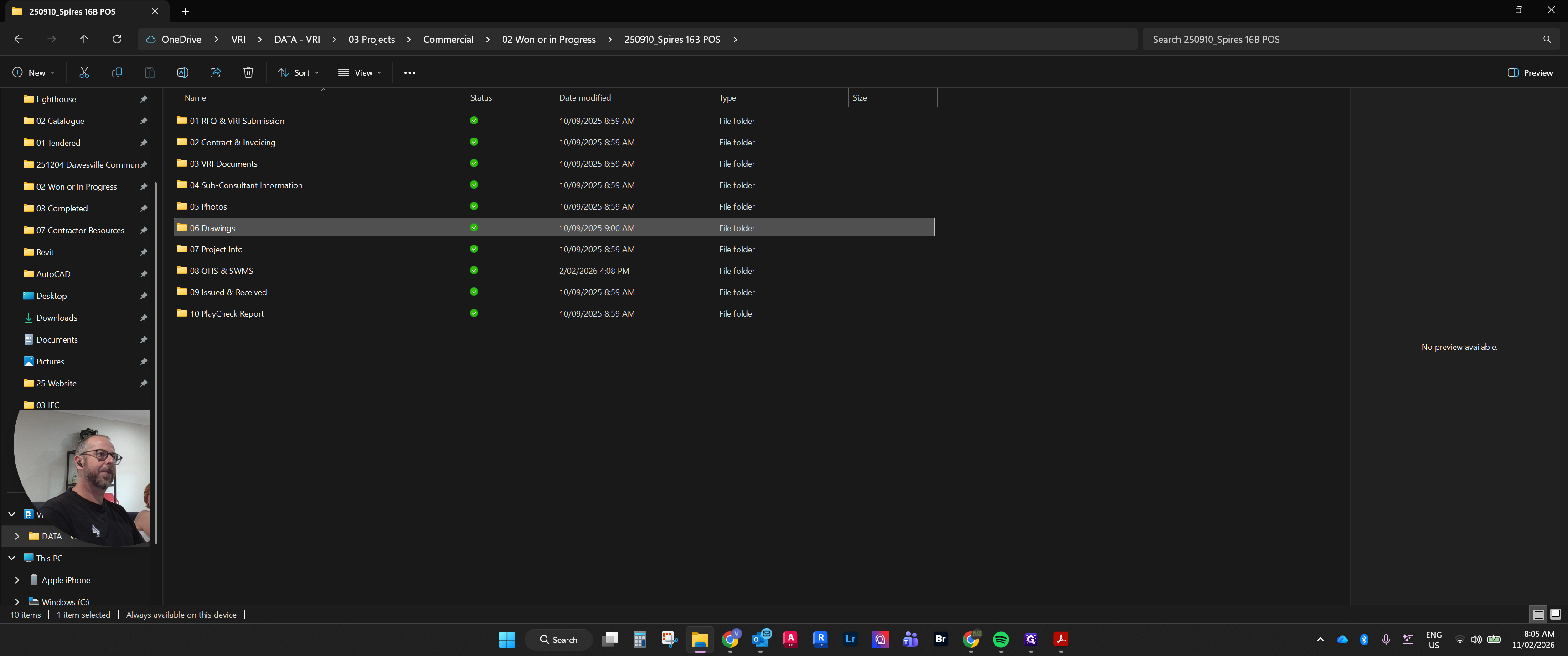The image size is (1568, 656).
Task: Open a new File Explorer tab
Action: pyautogui.click(x=185, y=11)
